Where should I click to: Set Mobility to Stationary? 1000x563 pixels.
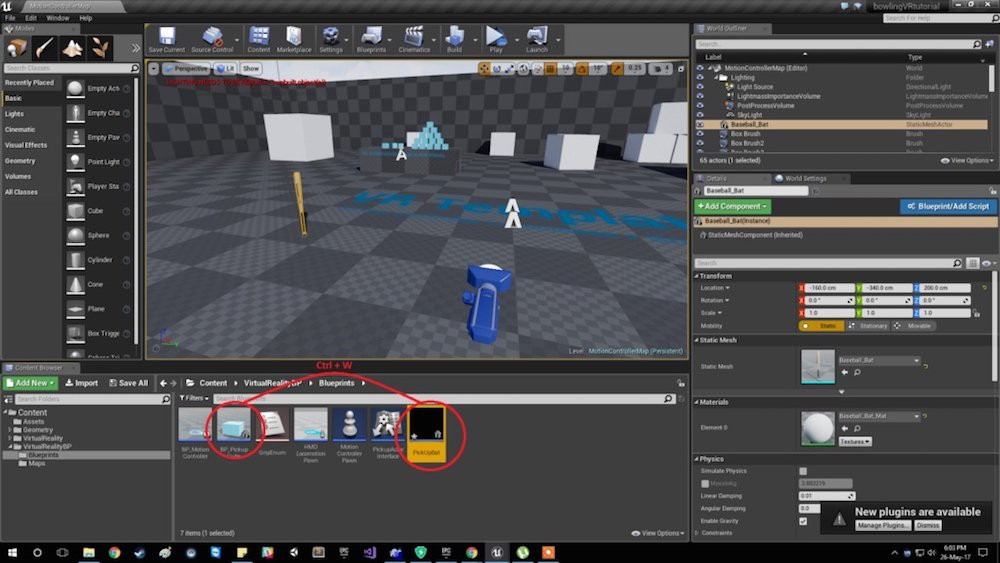[867, 326]
